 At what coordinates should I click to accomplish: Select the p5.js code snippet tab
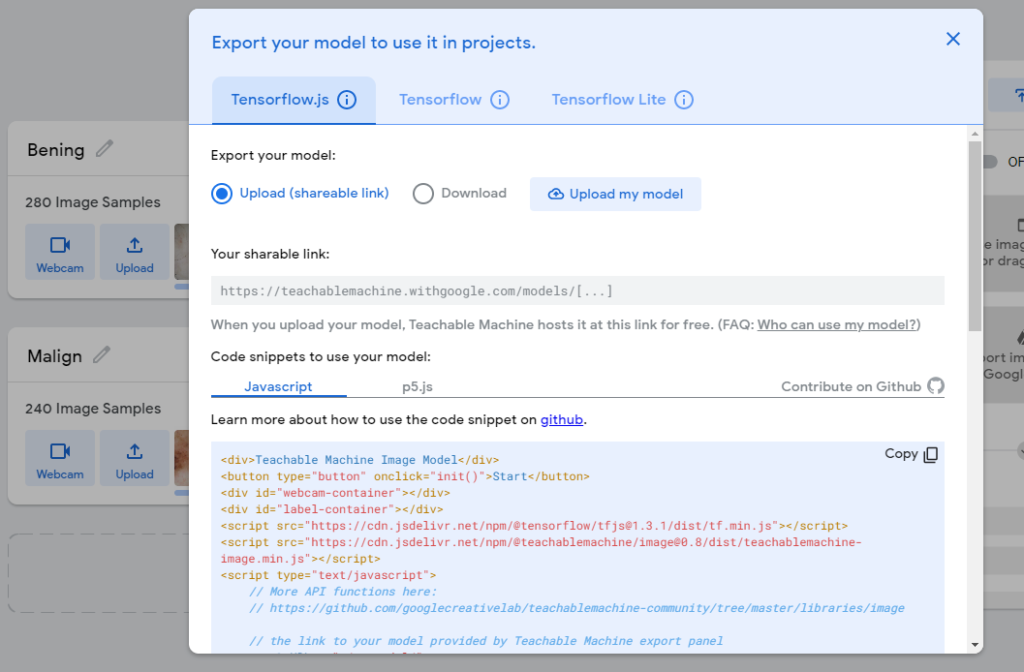(417, 387)
